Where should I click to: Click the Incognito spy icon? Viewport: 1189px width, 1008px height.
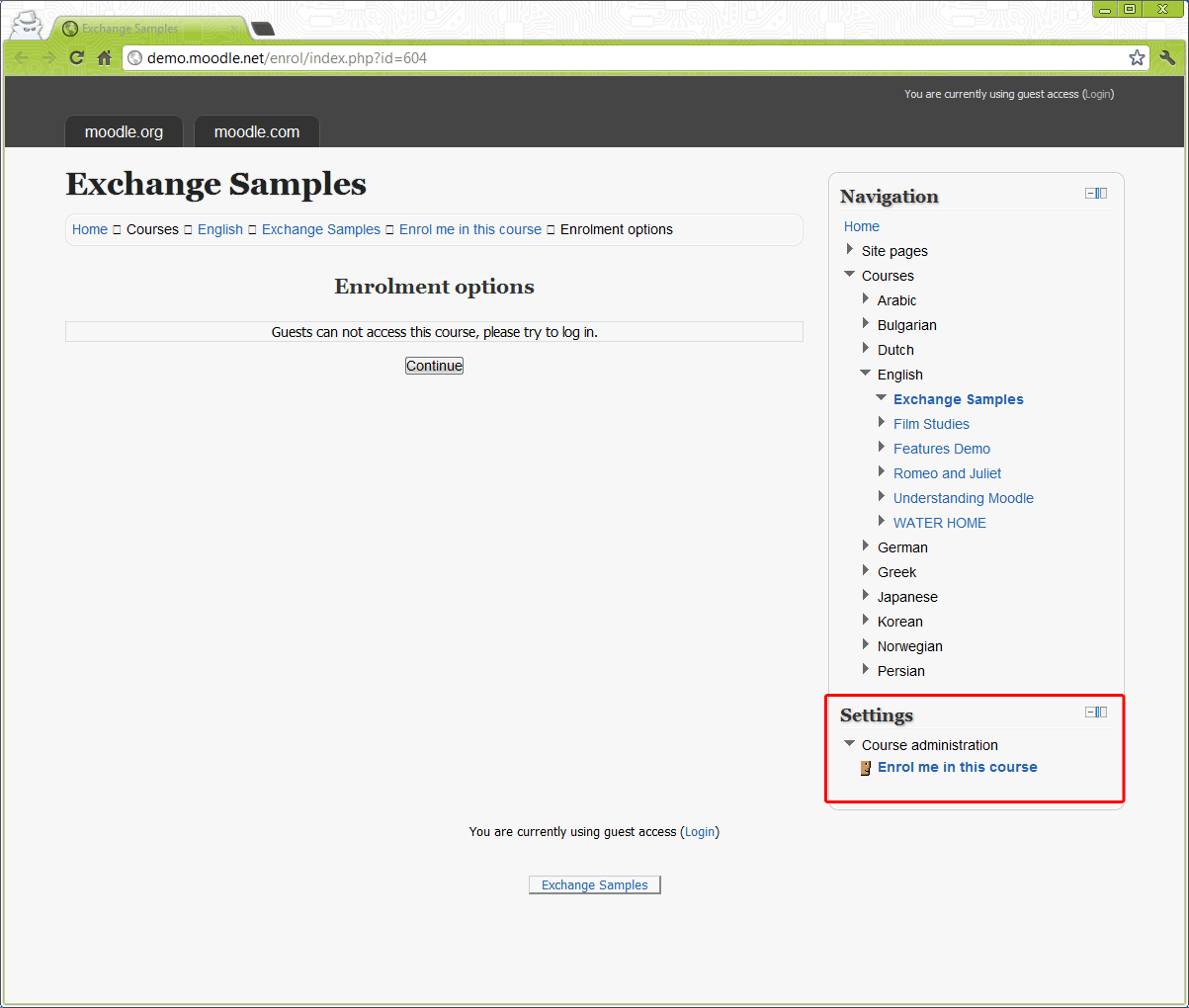coord(27,26)
